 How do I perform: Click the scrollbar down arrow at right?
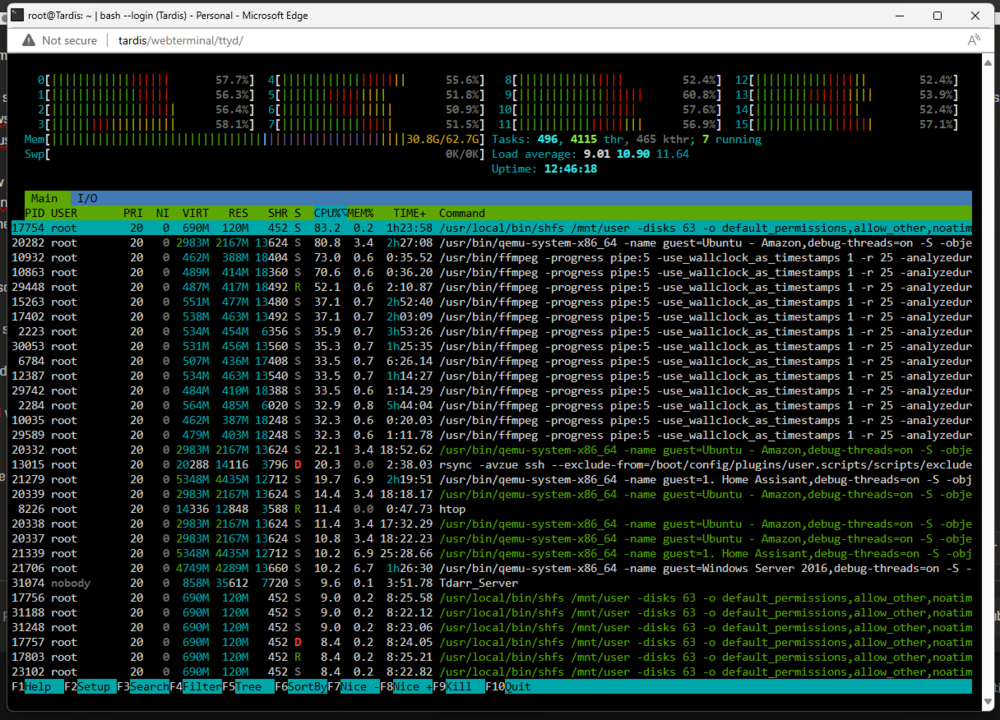(988, 702)
